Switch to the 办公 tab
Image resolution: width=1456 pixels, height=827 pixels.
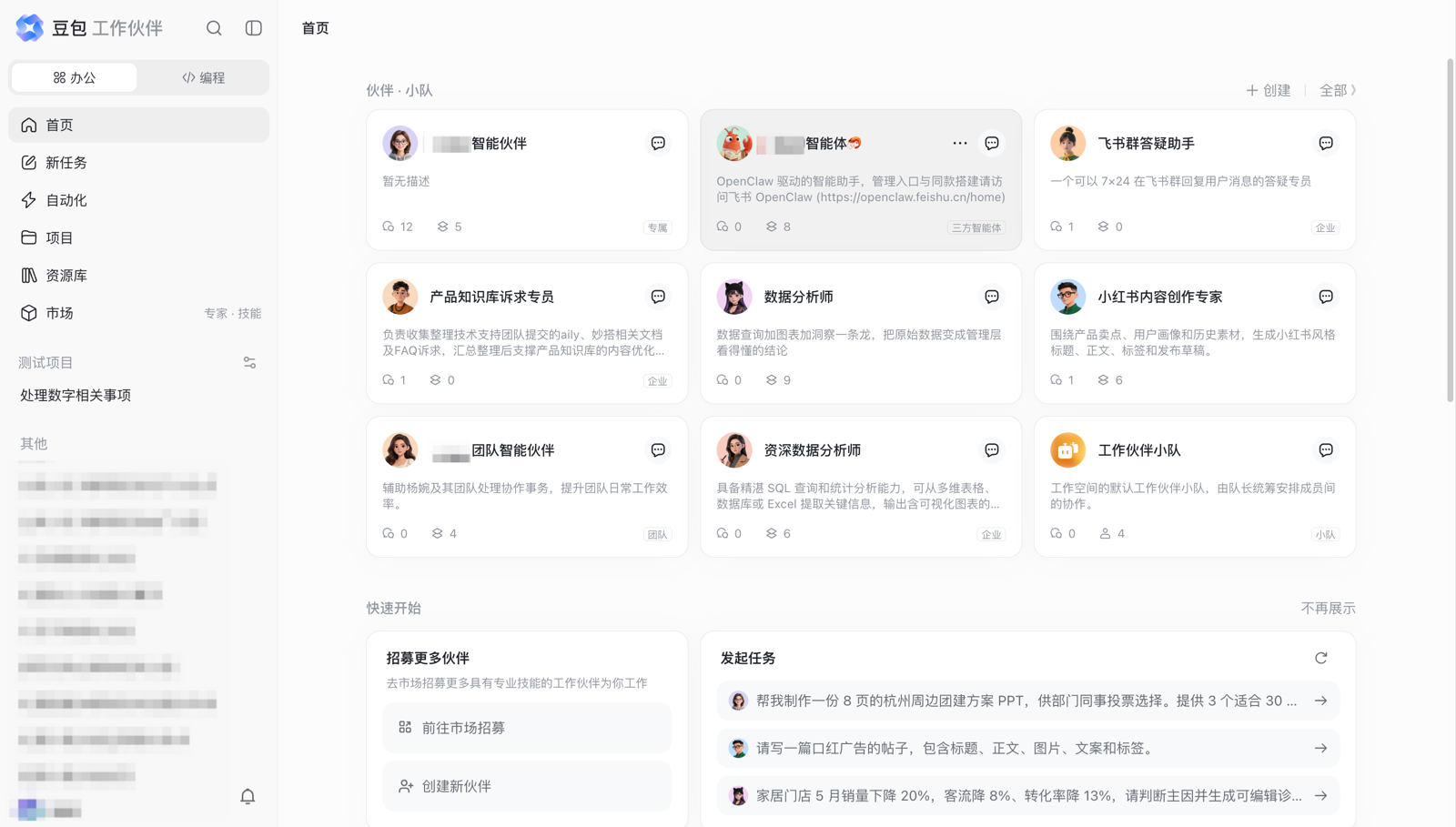75,77
